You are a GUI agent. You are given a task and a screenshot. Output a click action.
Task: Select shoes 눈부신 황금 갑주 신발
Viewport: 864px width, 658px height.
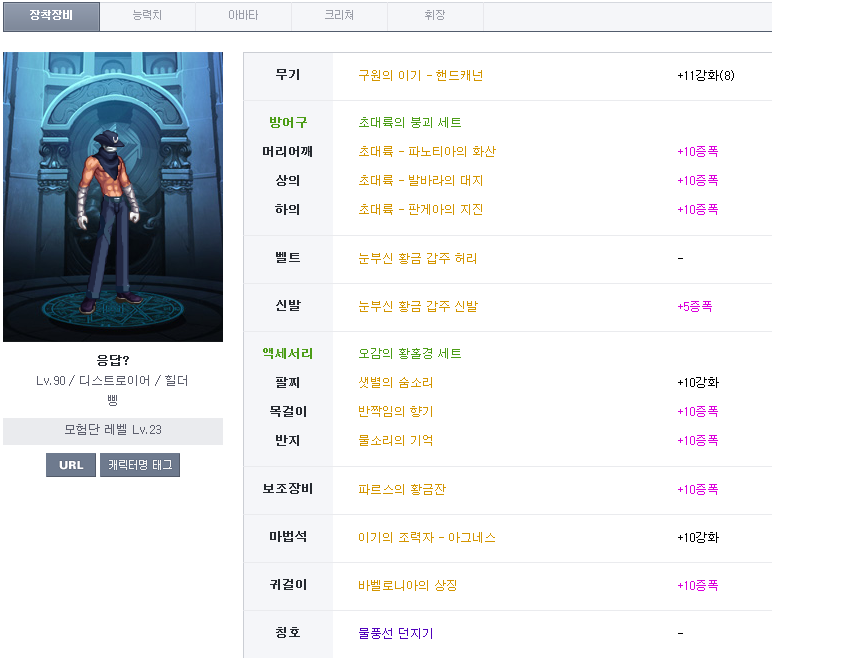[417, 307]
